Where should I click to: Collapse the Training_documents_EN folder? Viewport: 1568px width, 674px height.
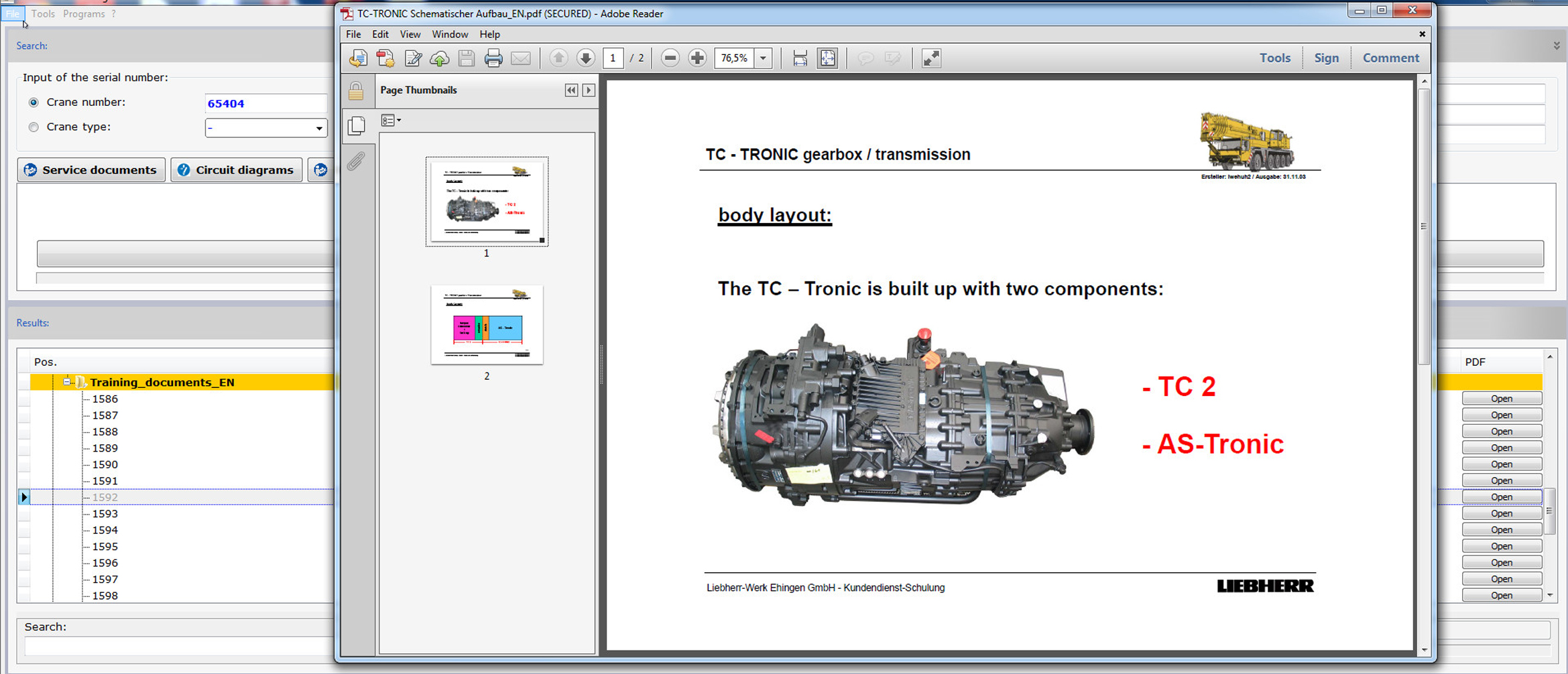point(66,382)
